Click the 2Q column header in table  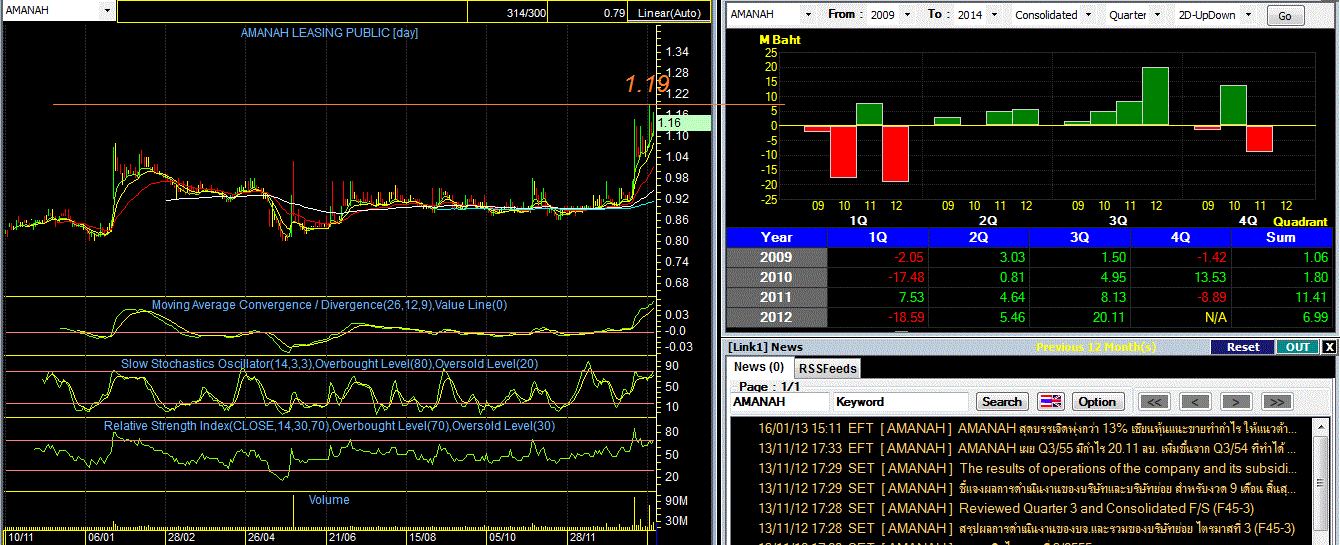point(979,237)
